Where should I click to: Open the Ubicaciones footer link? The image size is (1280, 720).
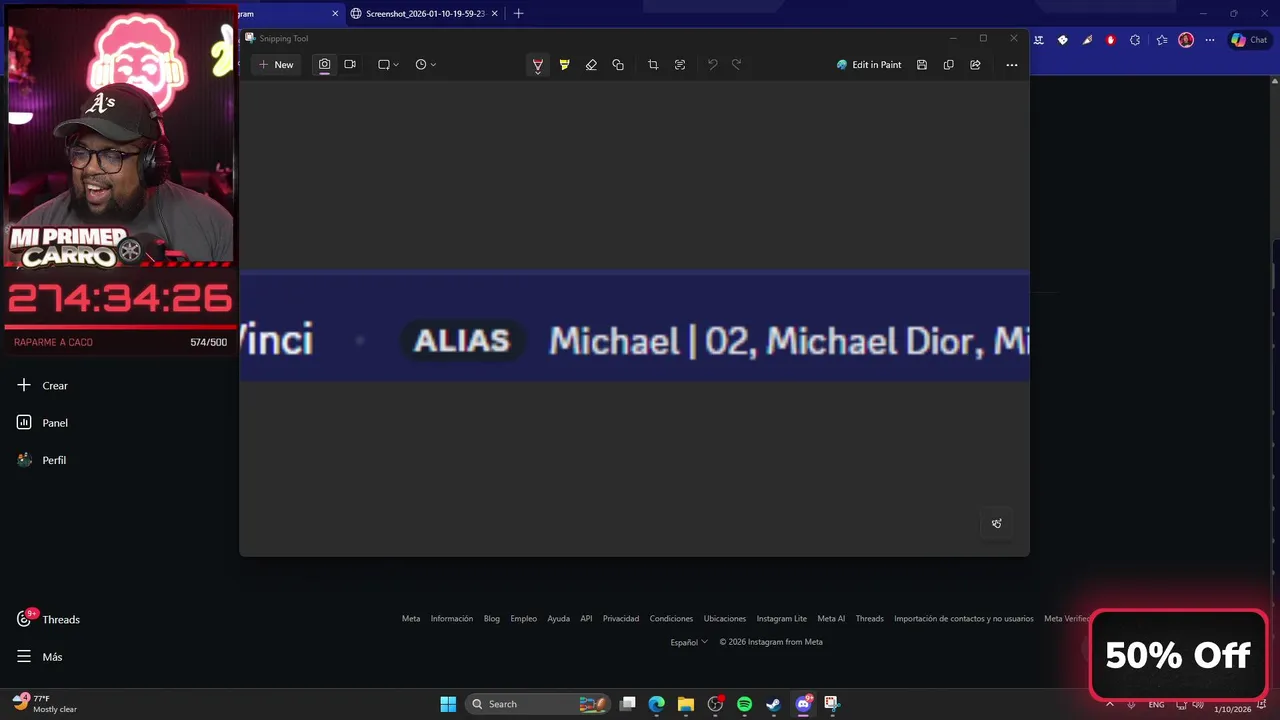[725, 619]
